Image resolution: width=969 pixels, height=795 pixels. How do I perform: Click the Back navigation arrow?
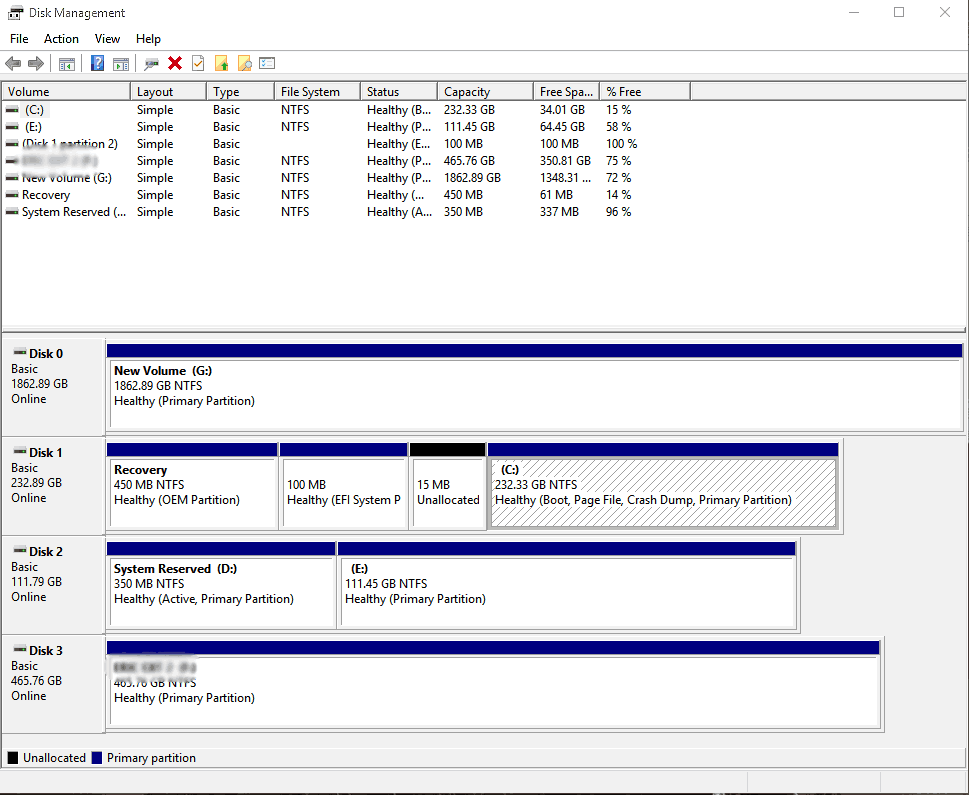click(x=13, y=63)
